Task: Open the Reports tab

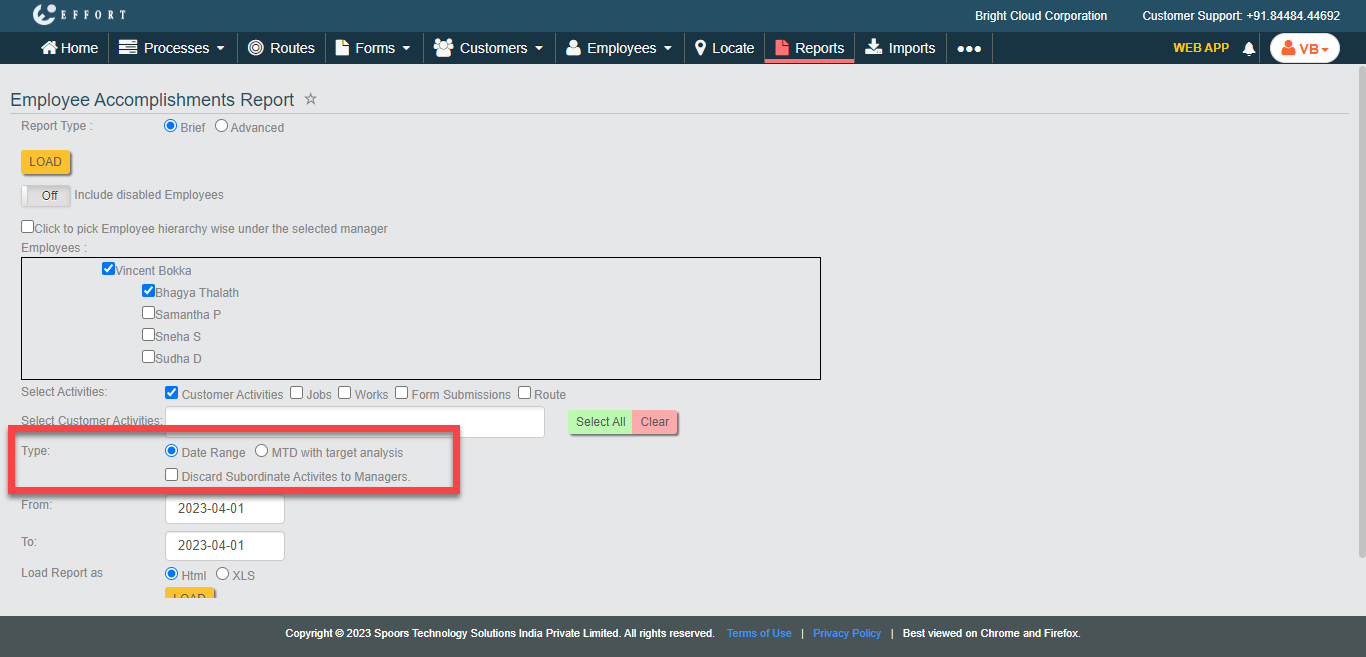Action: (809, 48)
